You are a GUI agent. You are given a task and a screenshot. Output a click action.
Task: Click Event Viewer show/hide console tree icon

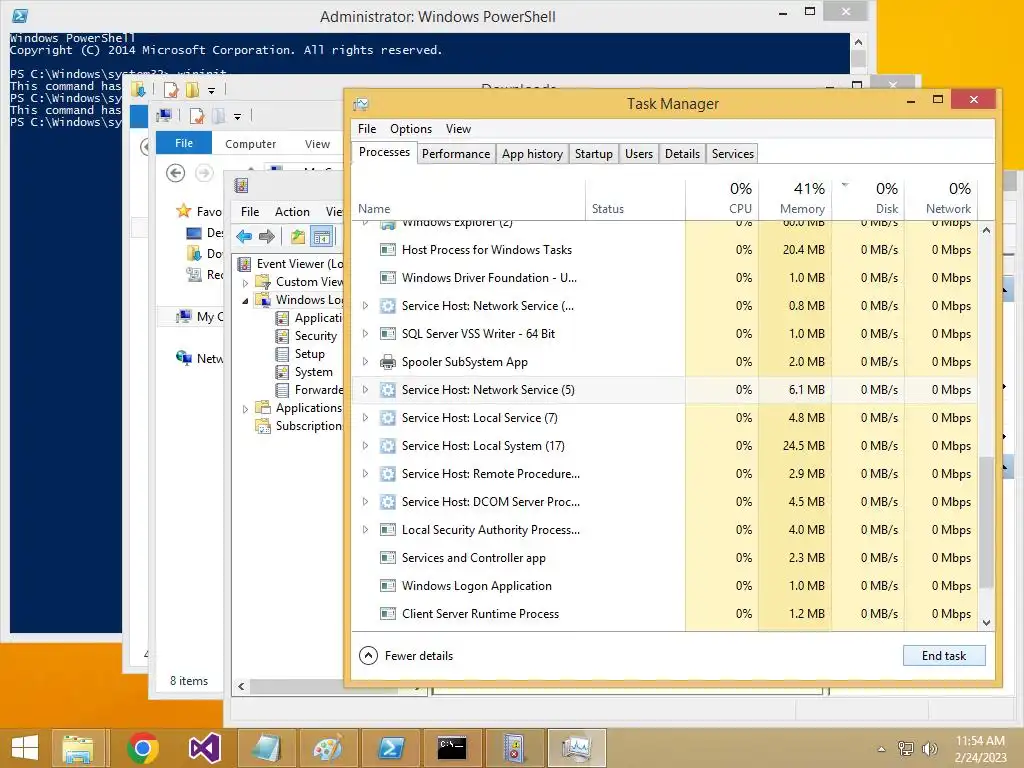click(x=321, y=237)
